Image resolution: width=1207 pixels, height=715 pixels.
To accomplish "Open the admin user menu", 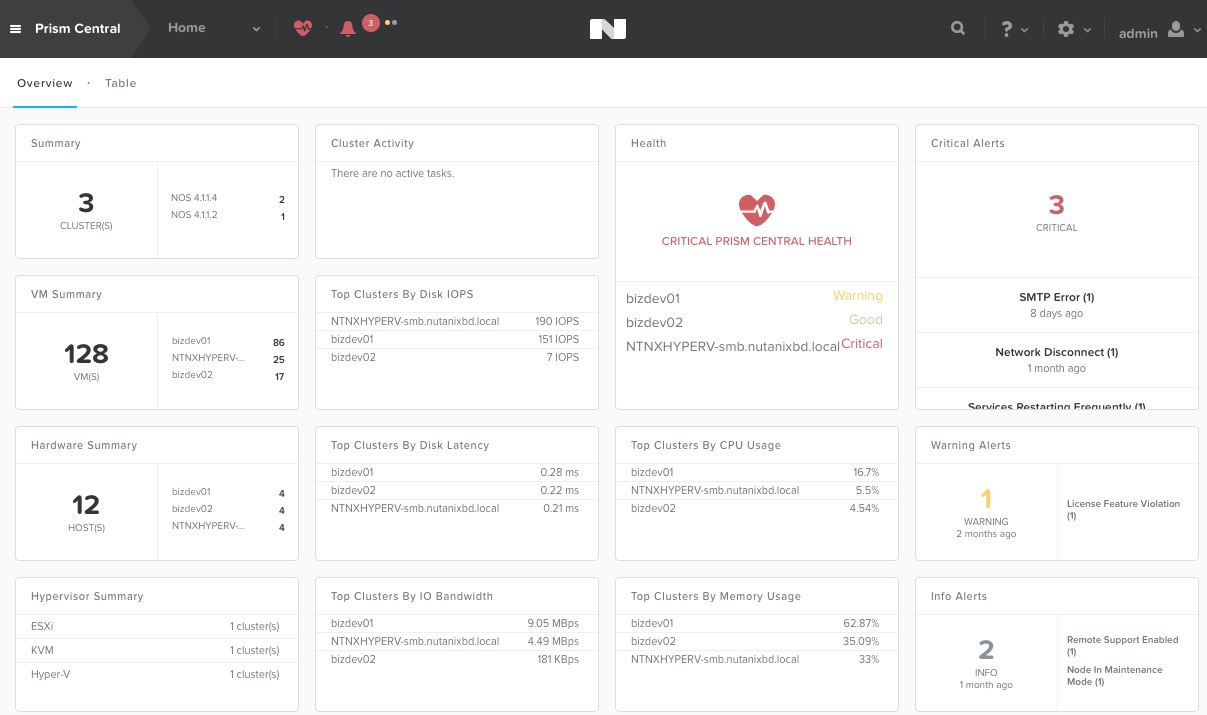I will pyautogui.click(x=1160, y=31).
